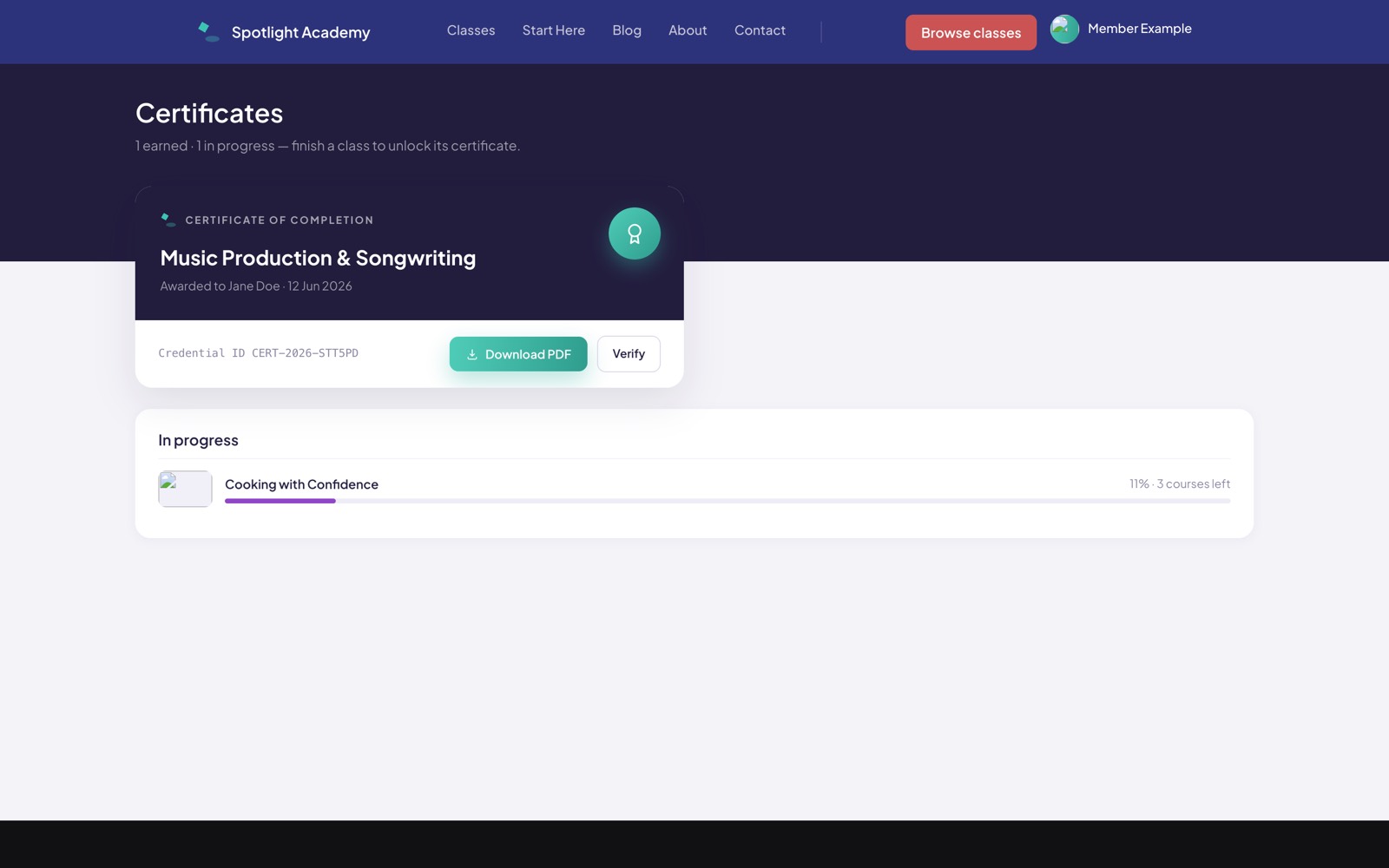The image size is (1389, 868).
Task: Open the Cooking with Confidence thumbnail
Action: point(185,489)
